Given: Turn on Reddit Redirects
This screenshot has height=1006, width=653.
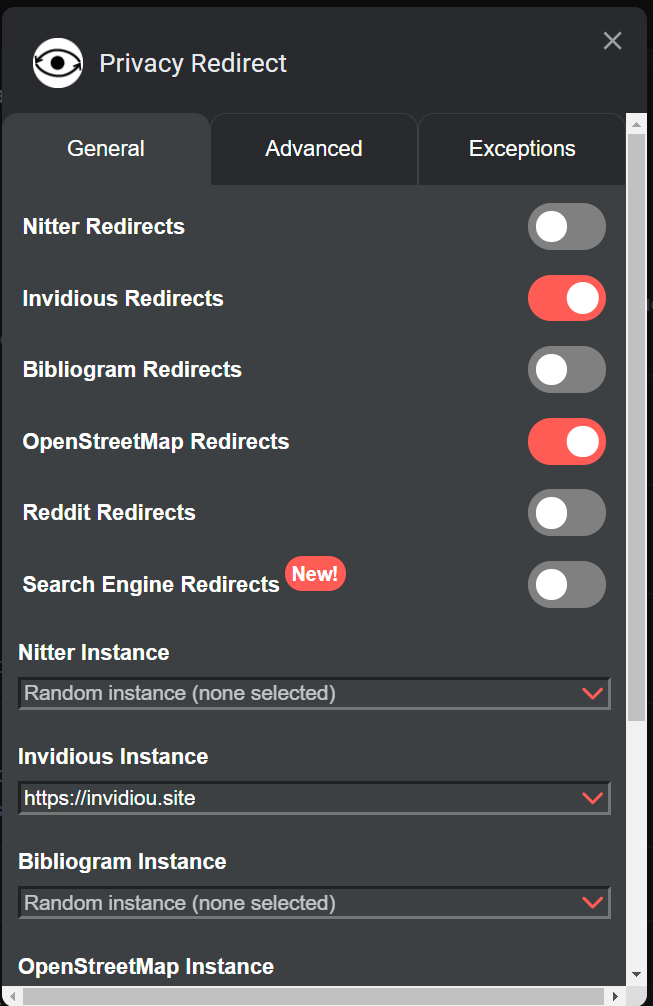Looking at the screenshot, I should click(566, 513).
